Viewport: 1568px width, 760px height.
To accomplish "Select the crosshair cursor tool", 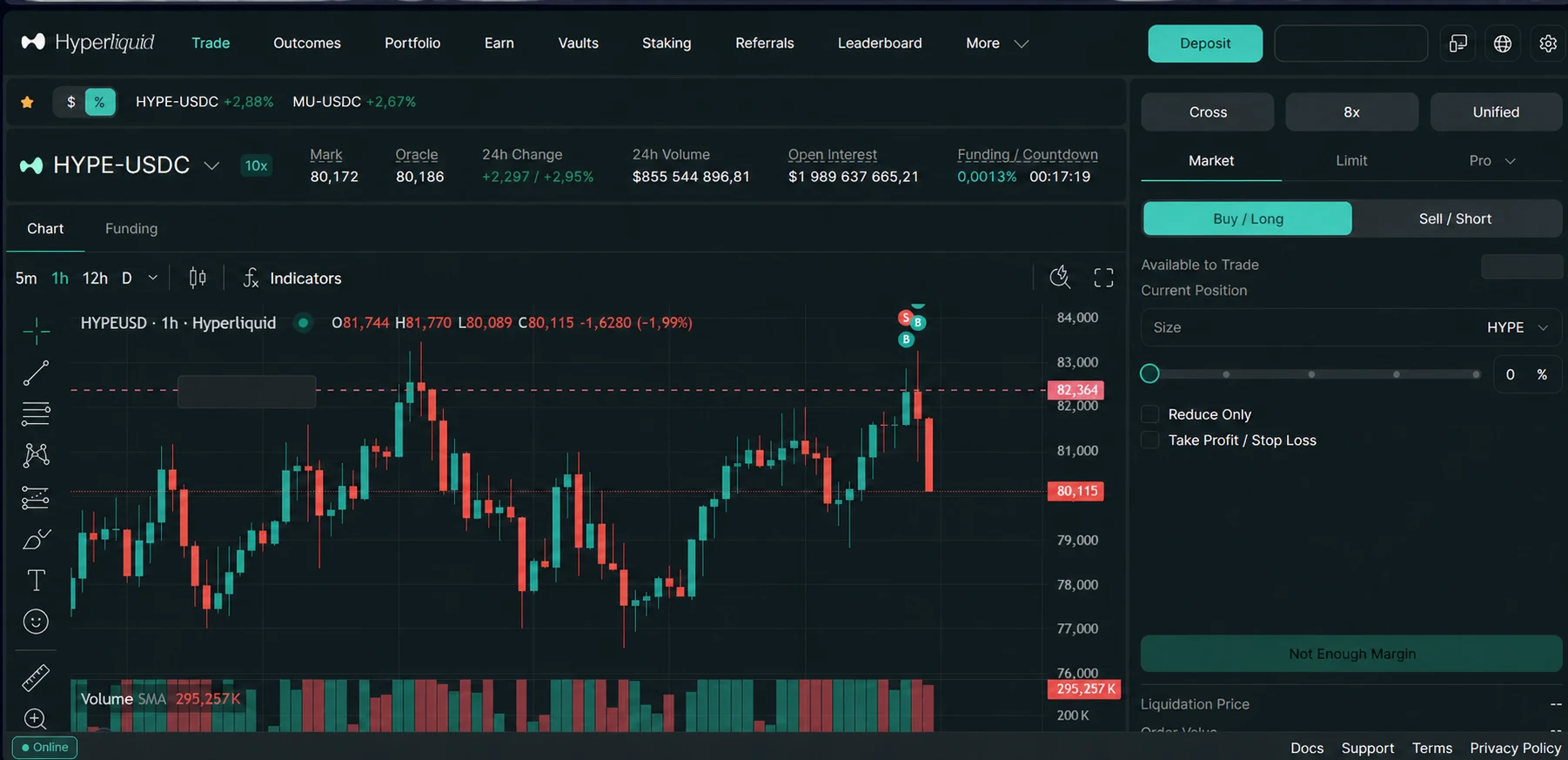I will tap(36, 329).
